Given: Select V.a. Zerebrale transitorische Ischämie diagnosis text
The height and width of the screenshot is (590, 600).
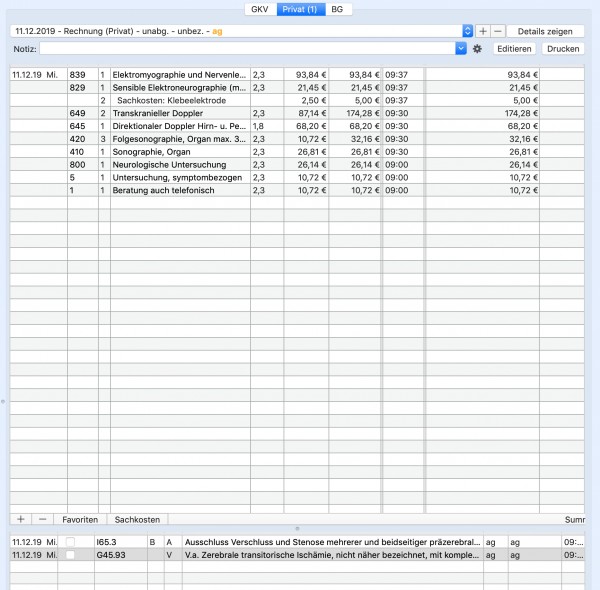Looking at the screenshot, I should tap(332, 555).
